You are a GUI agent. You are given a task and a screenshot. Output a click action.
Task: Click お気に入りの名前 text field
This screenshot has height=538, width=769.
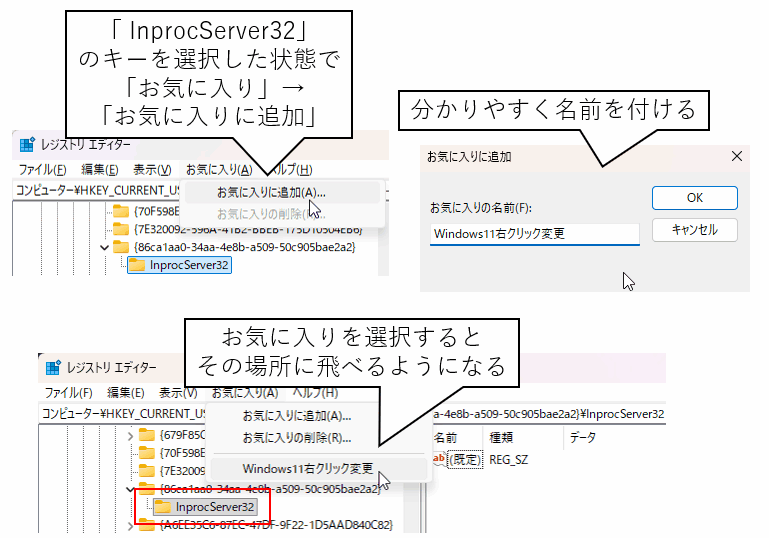click(535, 234)
